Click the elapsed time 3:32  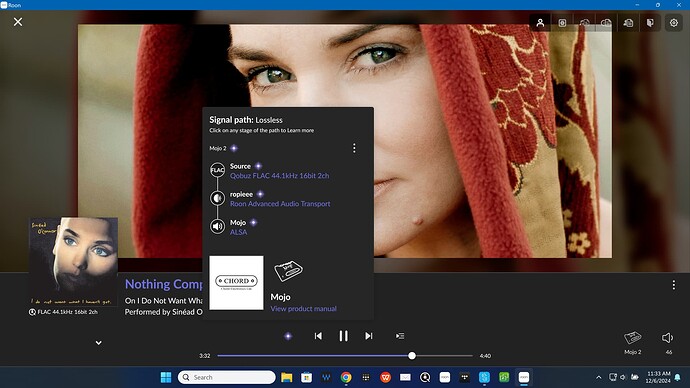coord(205,356)
